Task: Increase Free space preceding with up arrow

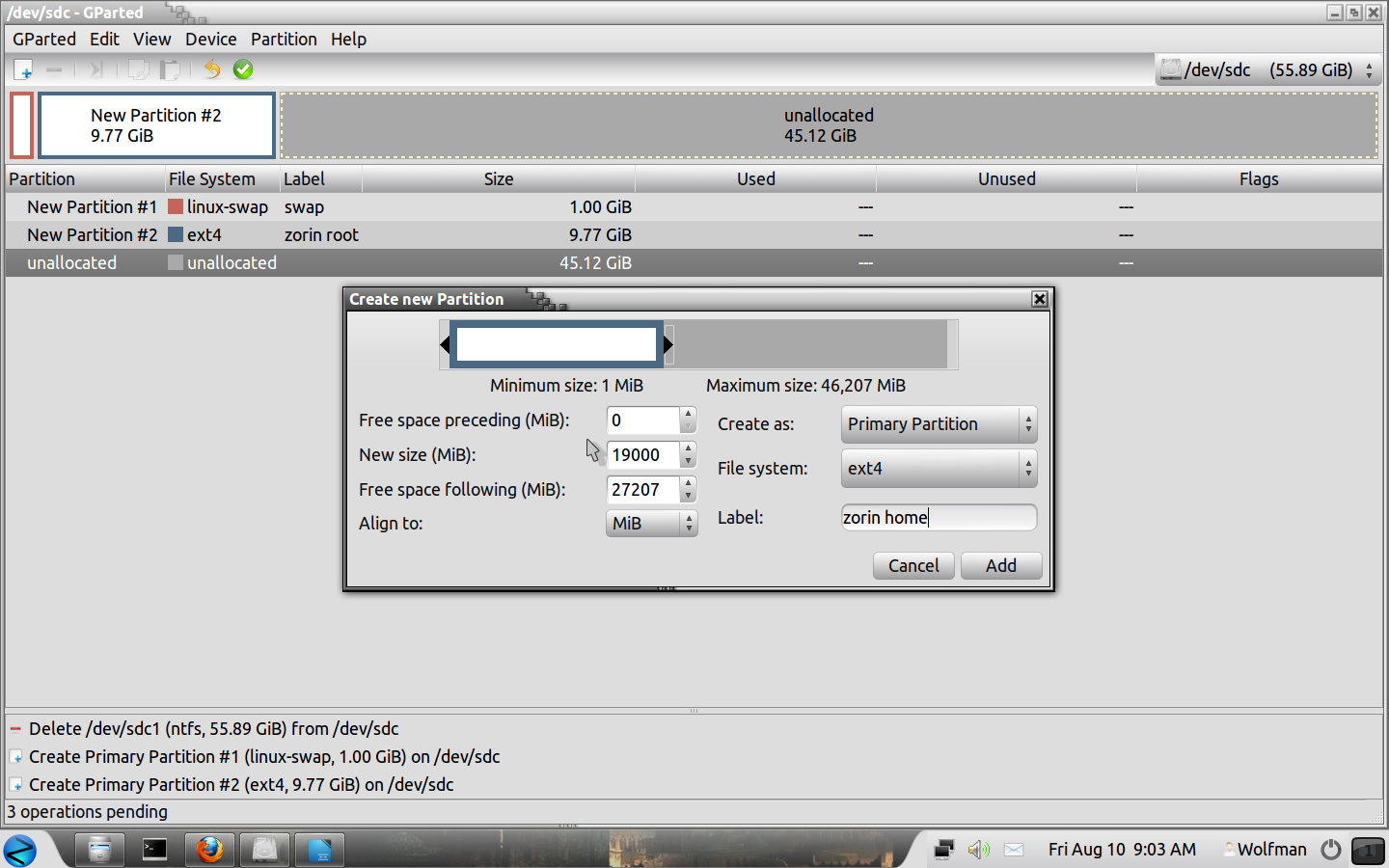Action: coord(688,414)
